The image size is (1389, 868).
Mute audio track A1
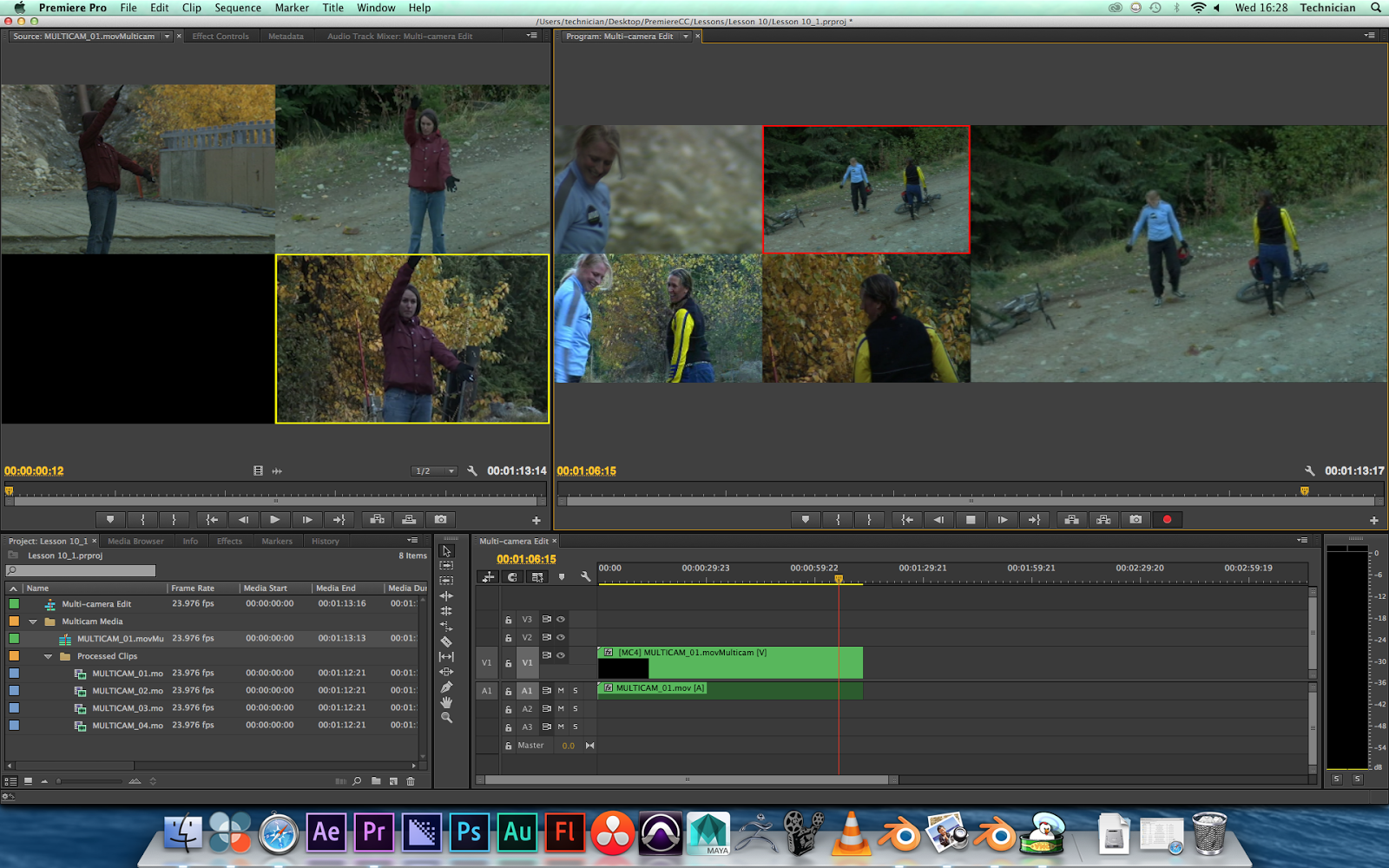(561, 691)
